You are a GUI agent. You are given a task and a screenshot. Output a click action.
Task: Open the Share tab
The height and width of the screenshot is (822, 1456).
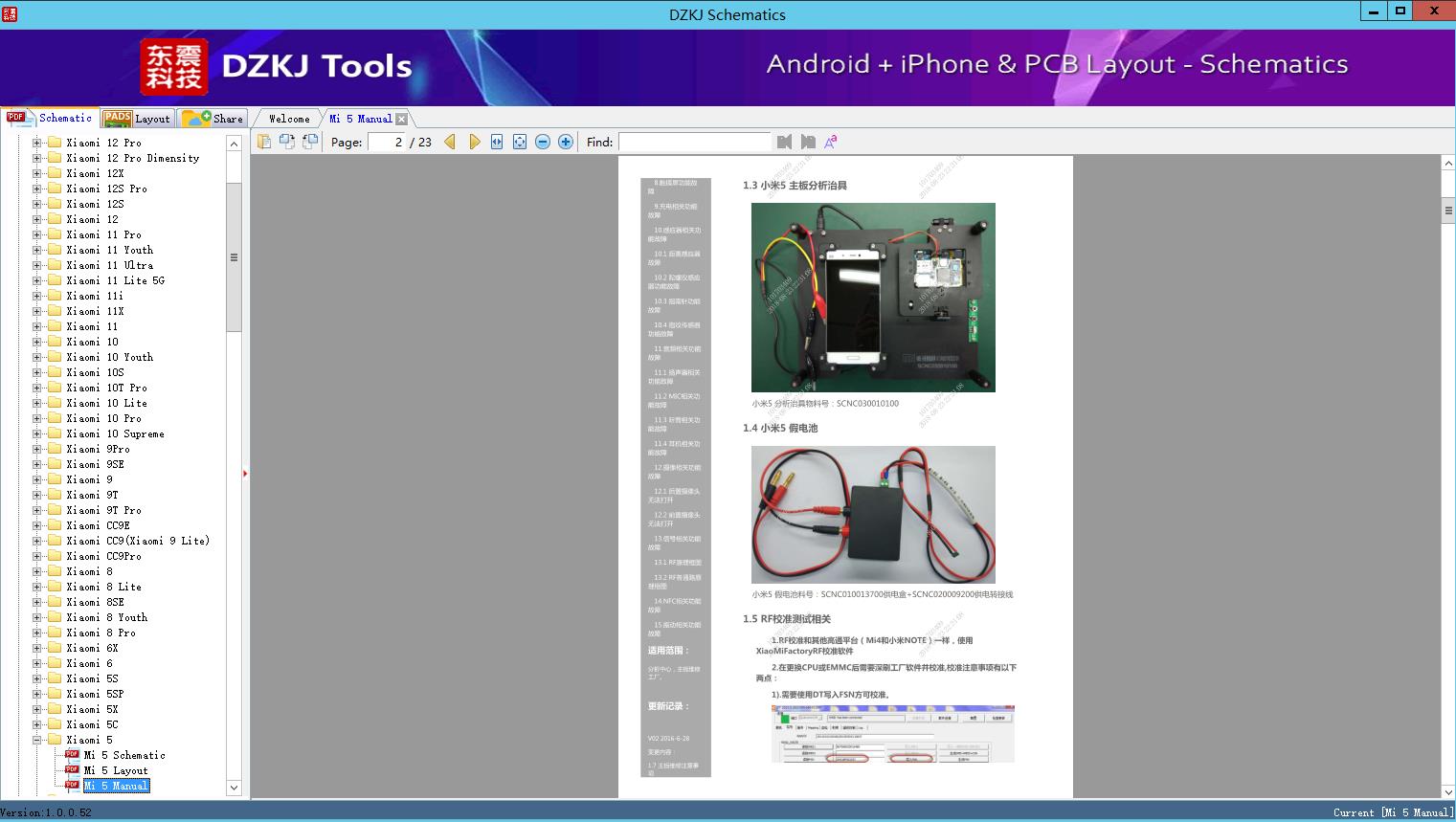click(213, 118)
